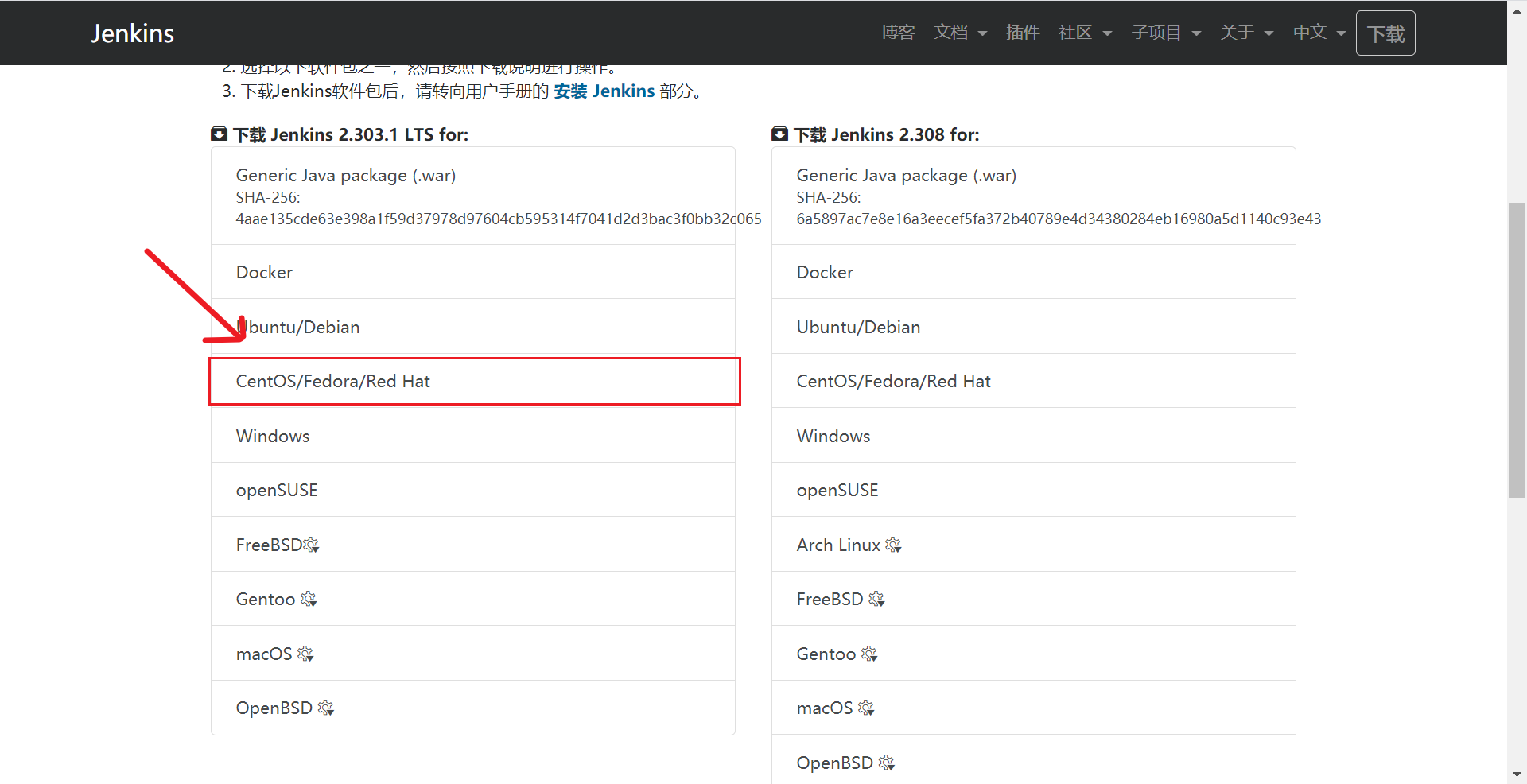This screenshot has width=1527, height=784.
Task: Select Gentoo under LTS 2.303.1
Action: [473, 599]
